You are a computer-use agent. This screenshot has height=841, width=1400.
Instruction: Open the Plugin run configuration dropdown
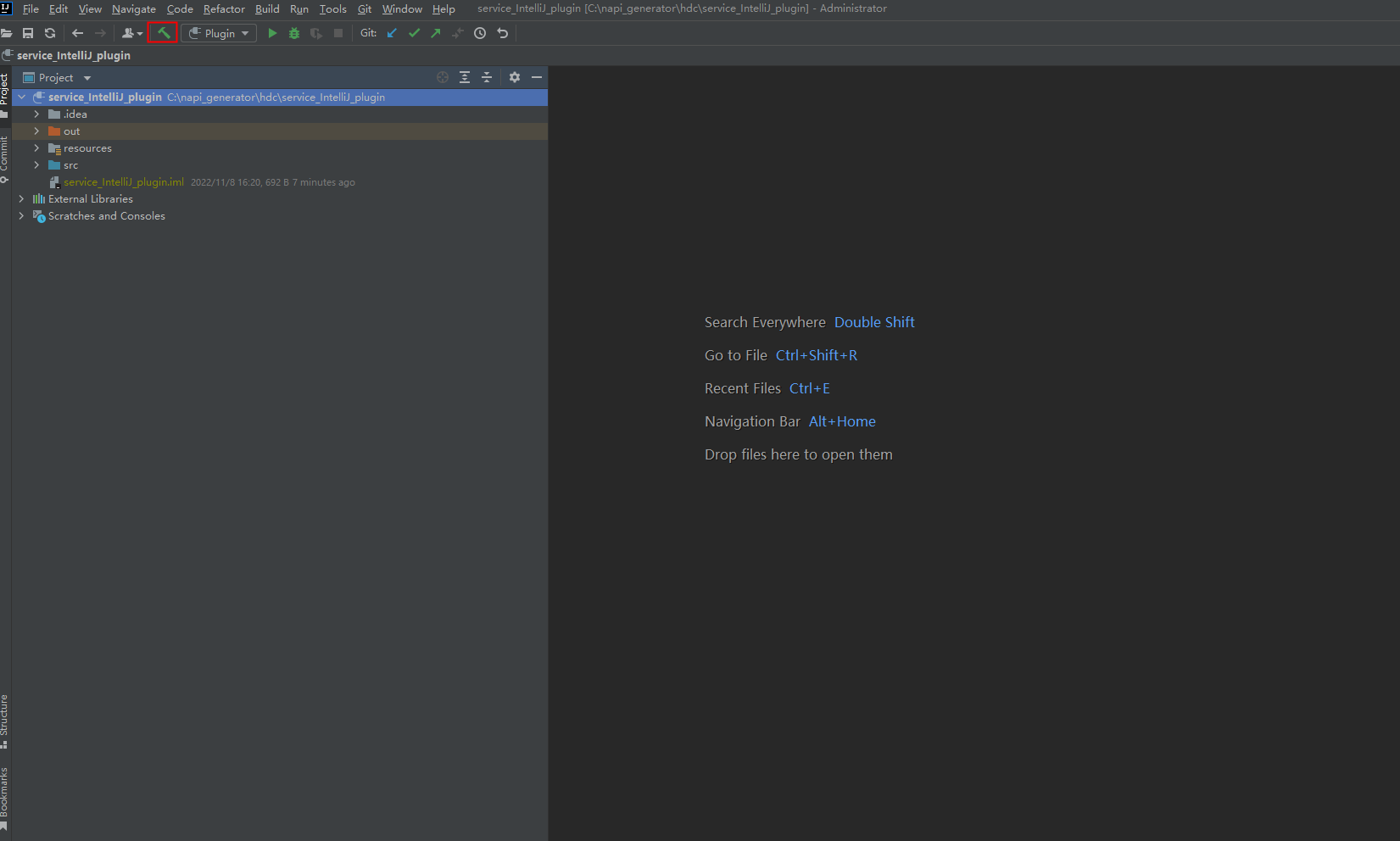pos(219,33)
